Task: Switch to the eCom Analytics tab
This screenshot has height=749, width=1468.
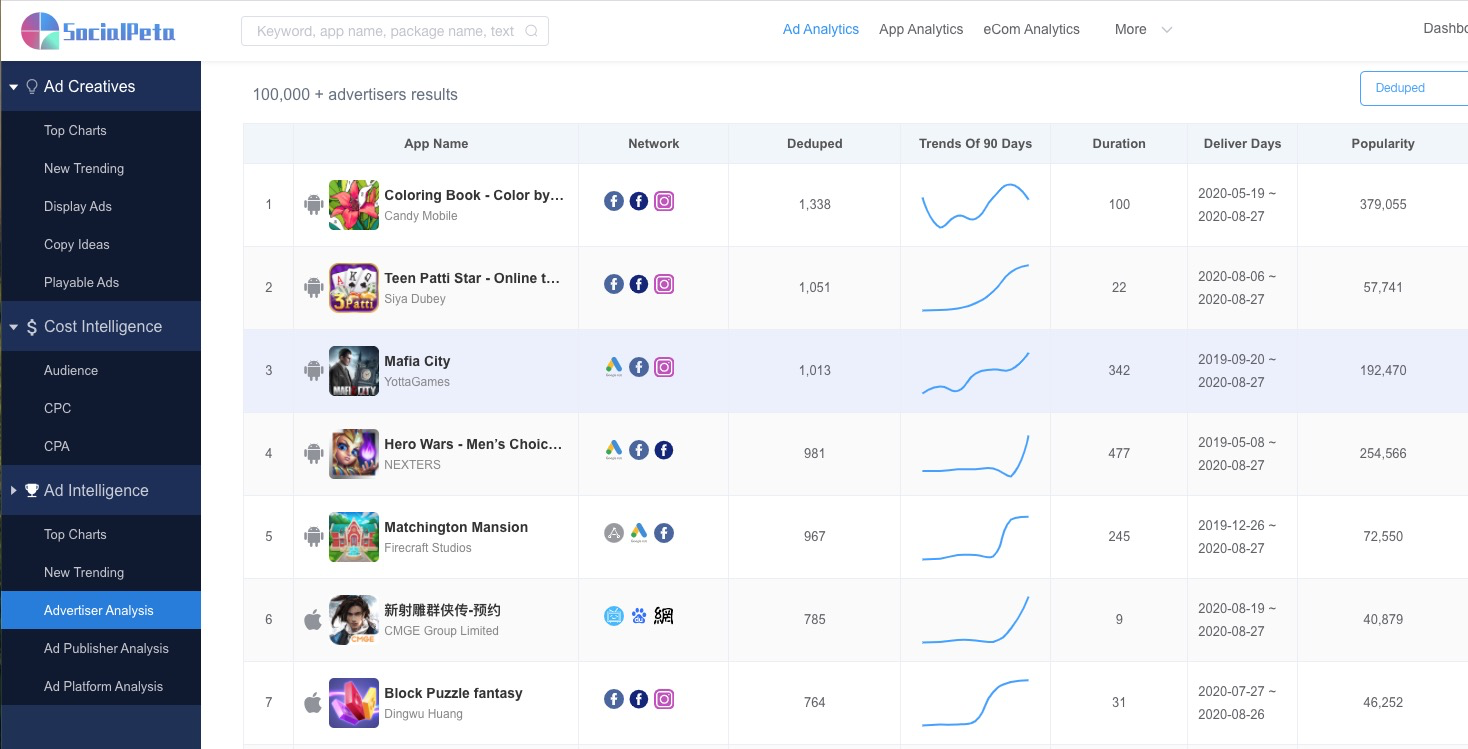Action: click(1031, 29)
